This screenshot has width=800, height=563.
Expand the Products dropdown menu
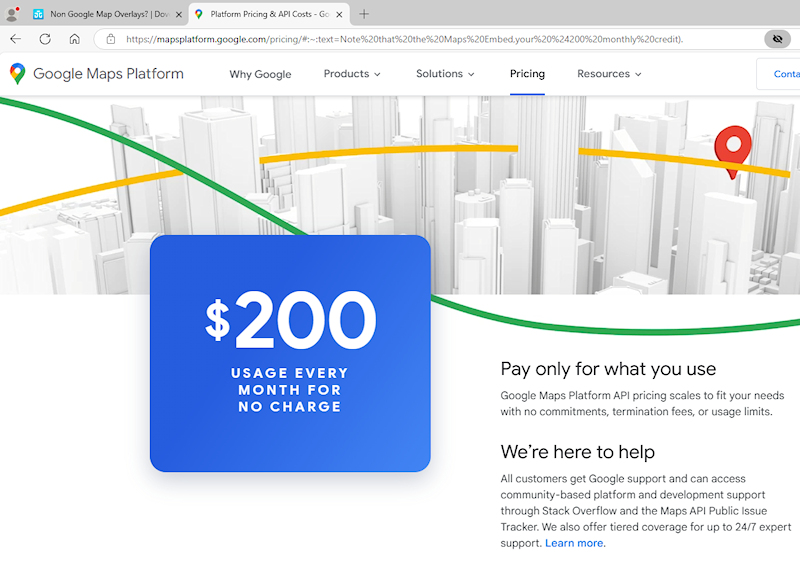(352, 74)
